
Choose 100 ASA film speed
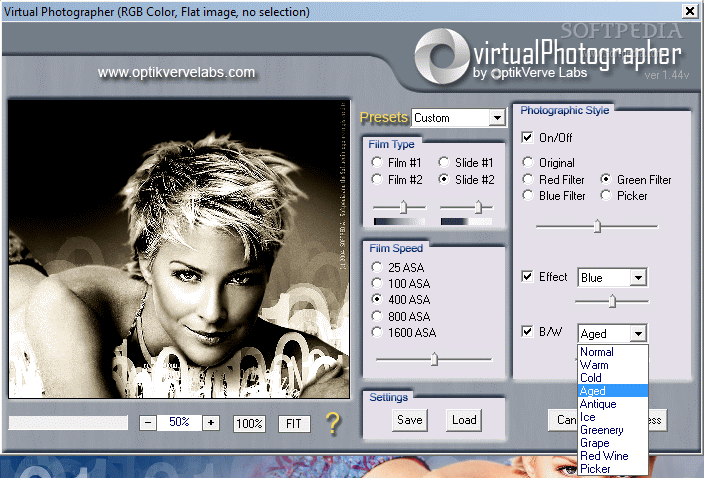376,283
